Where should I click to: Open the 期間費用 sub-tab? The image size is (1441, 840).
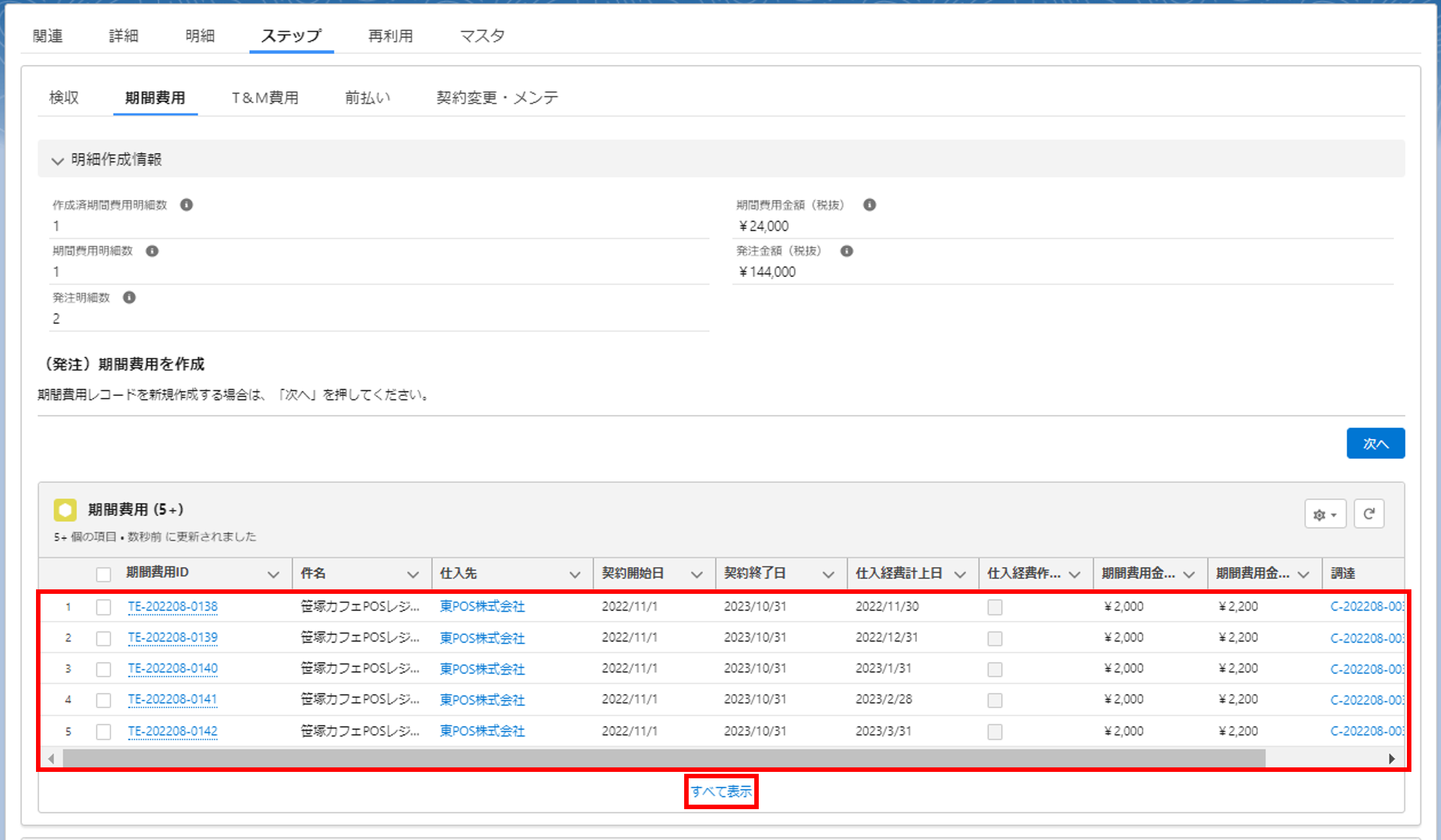(x=155, y=98)
